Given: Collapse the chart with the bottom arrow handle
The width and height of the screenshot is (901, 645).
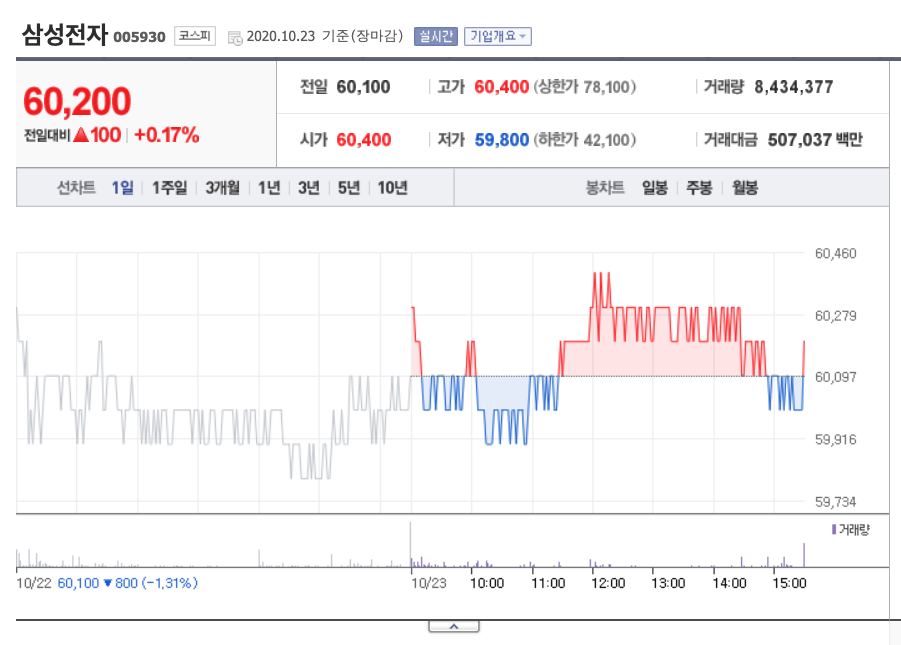Looking at the screenshot, I should click(x=454, y=627).
